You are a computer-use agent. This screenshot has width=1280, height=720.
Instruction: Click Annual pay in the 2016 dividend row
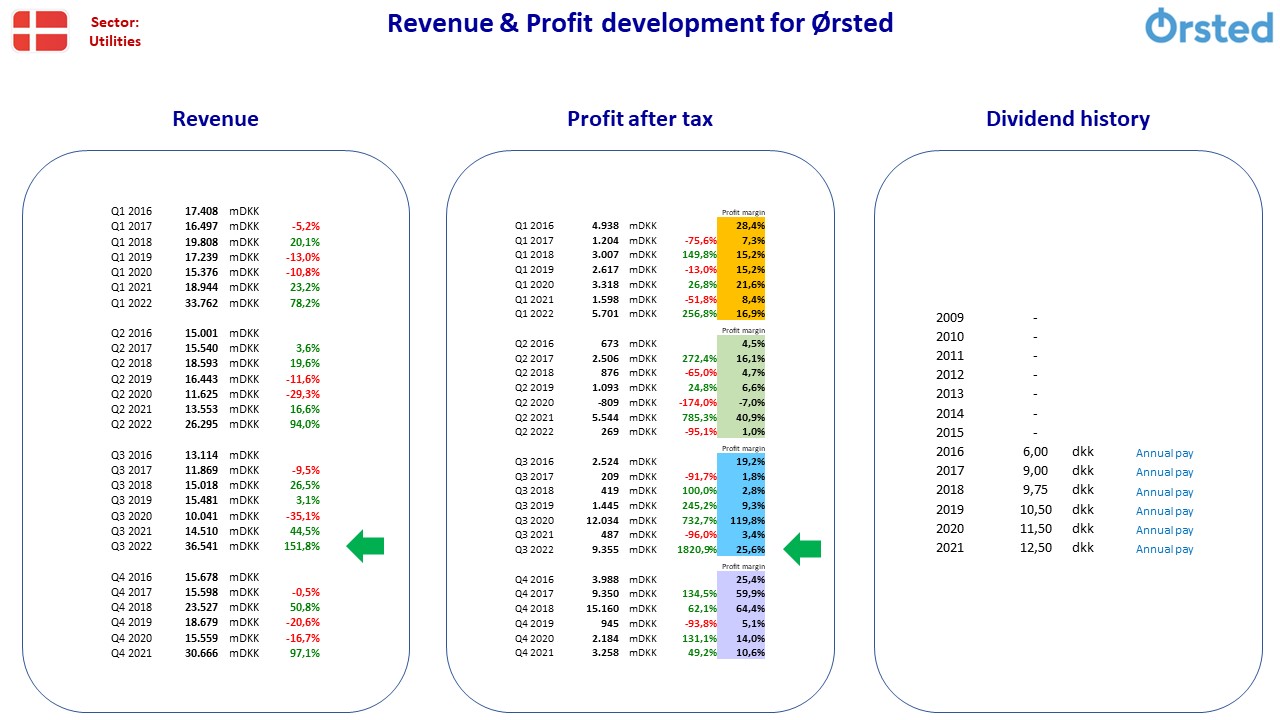[x=1164, y=453]
